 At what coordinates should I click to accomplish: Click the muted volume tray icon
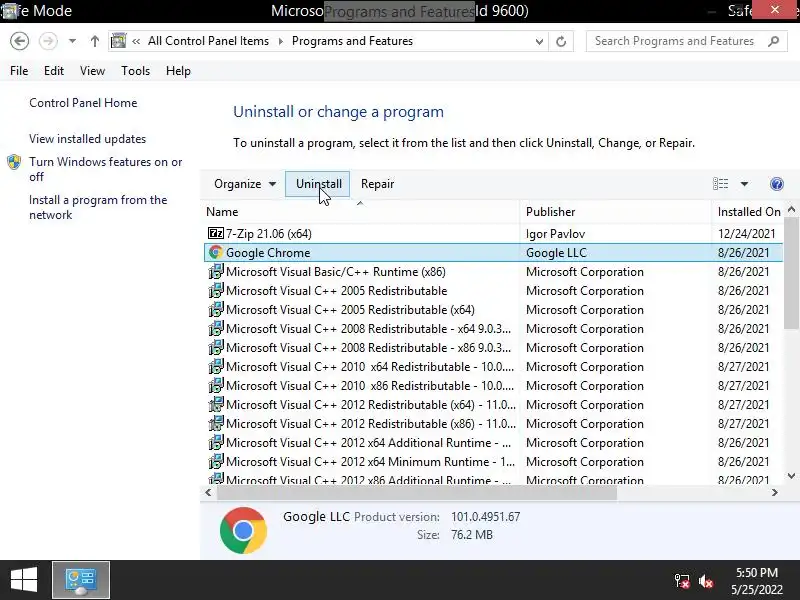[706, 581]
